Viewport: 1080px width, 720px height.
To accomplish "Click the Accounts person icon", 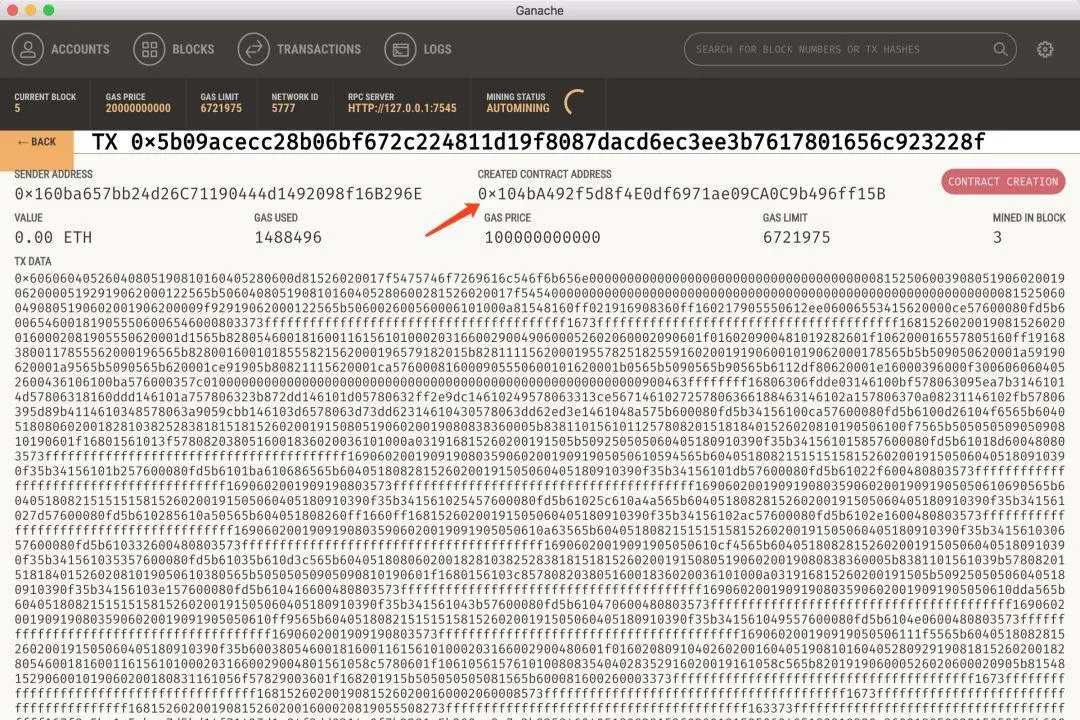I will 28,49.
